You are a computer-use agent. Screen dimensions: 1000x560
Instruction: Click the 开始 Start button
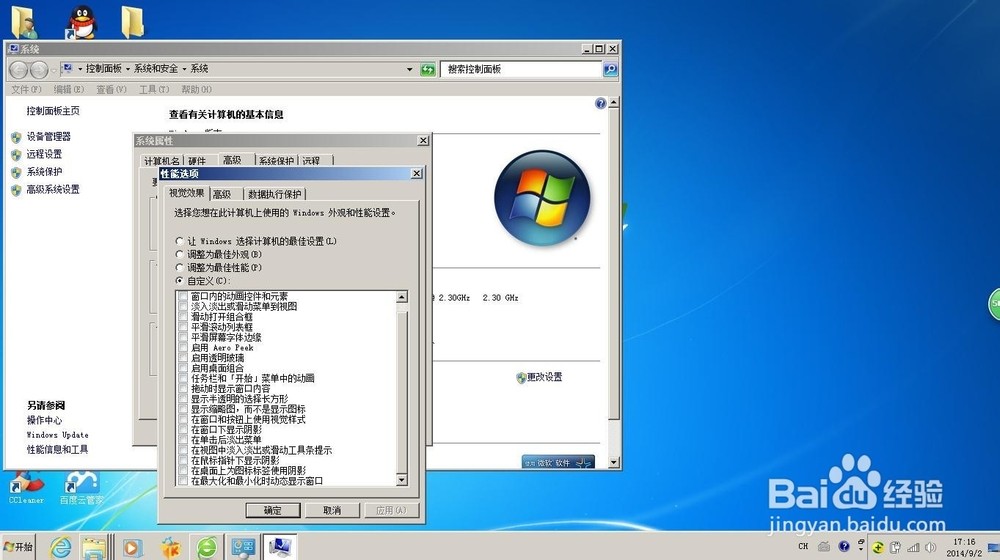coord(18,547)
